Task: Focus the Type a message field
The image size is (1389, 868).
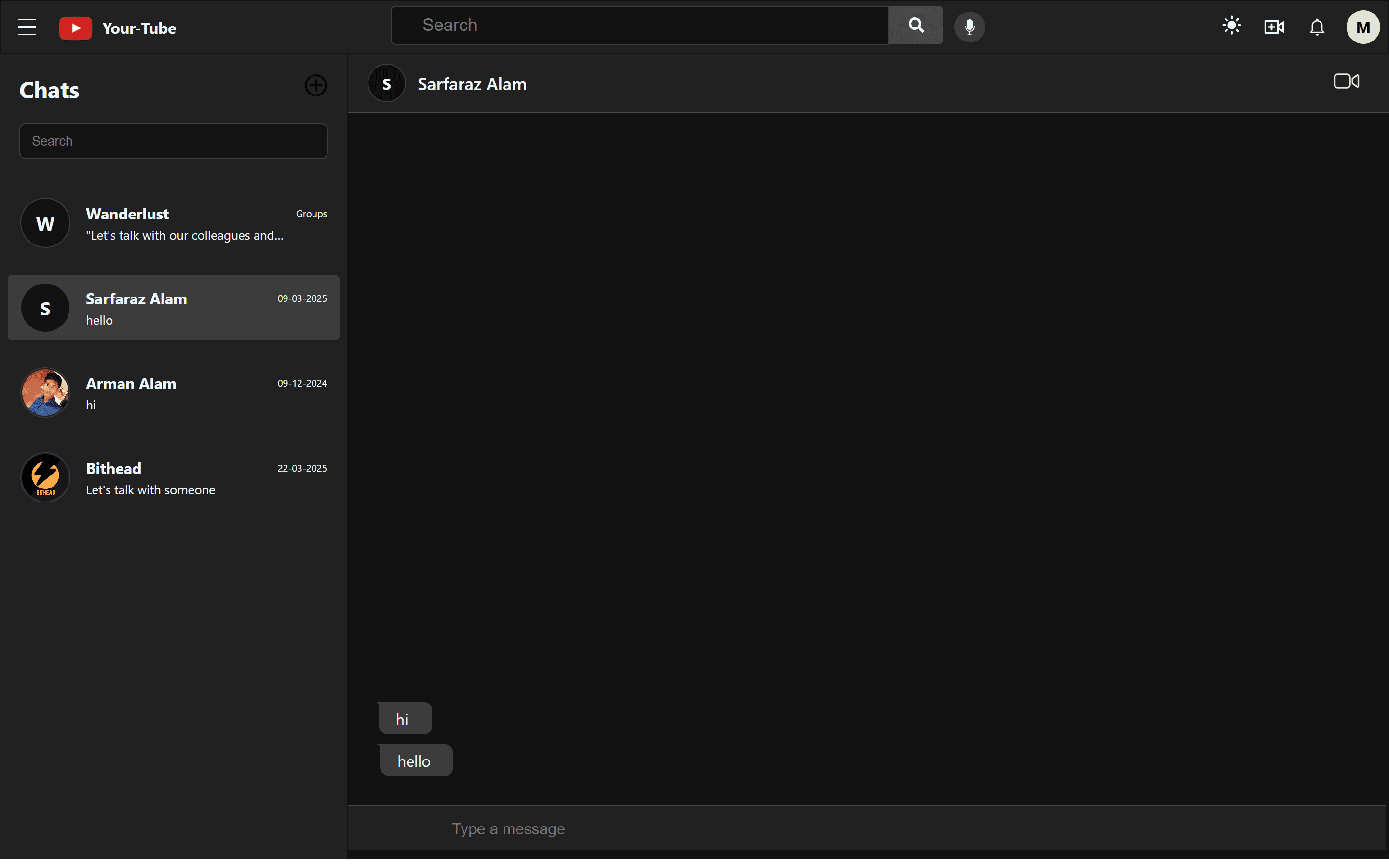Action: (867, 828)
